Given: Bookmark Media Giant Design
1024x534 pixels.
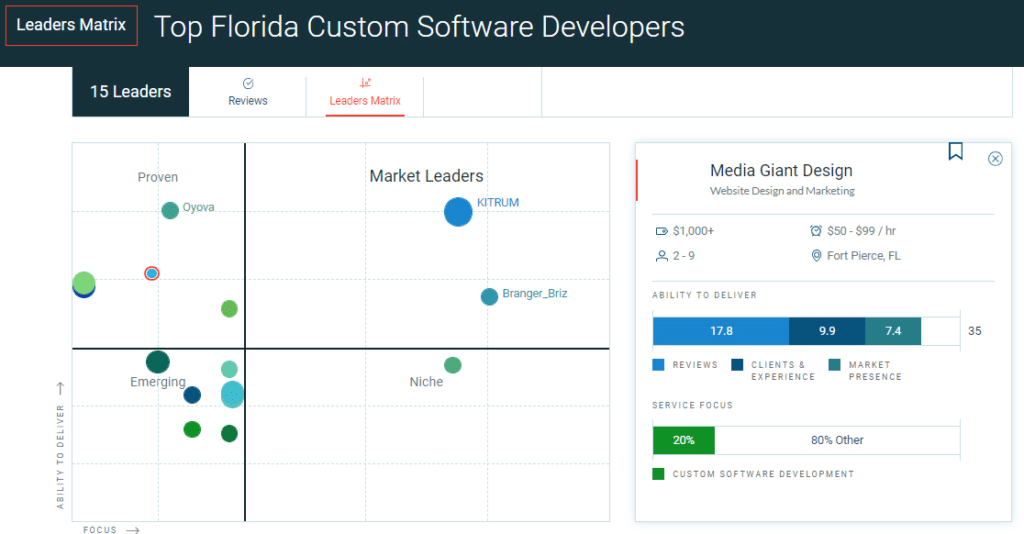Looking at the screenshot, I should coord(955,151).
